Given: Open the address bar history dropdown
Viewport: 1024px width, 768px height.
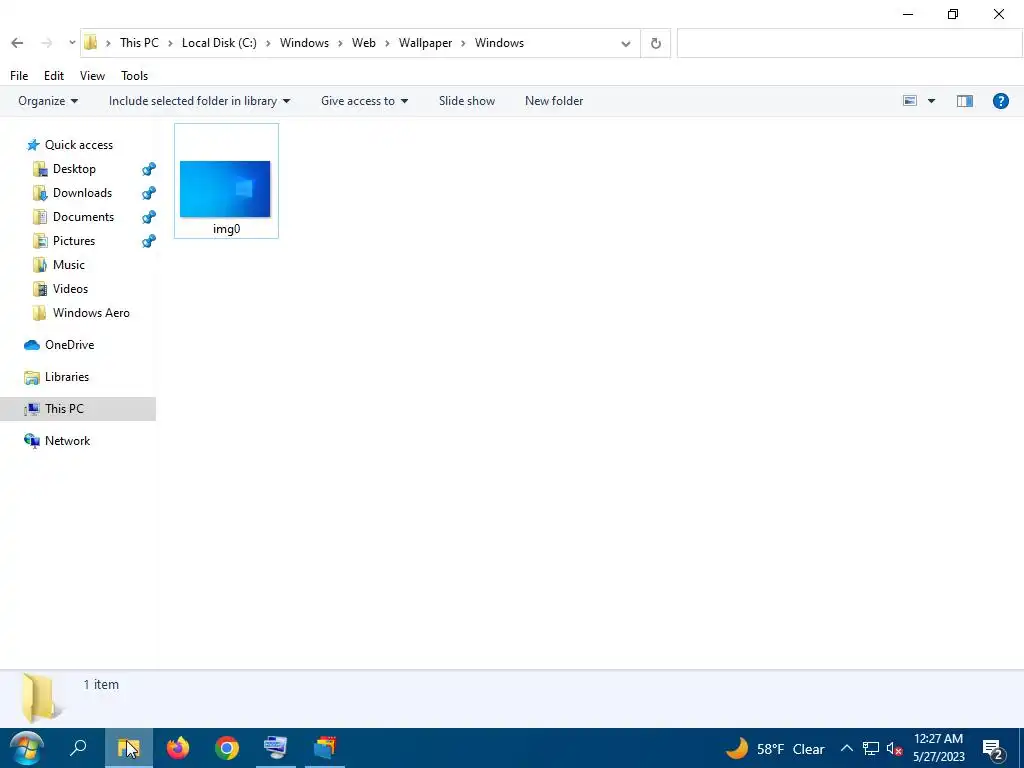Looking at the screenshot, I should tap(626, 44).
